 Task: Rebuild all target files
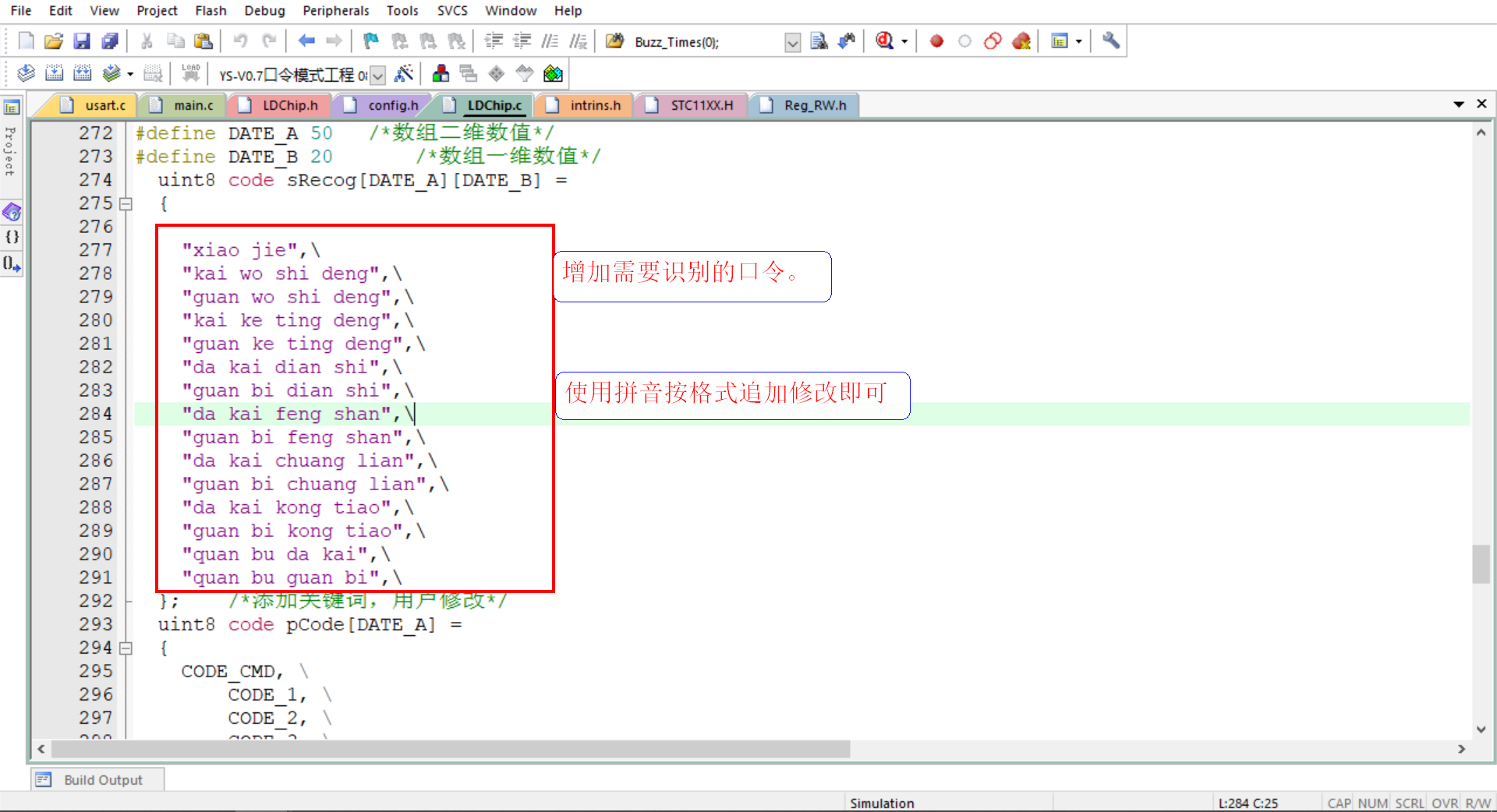point(82,72)
